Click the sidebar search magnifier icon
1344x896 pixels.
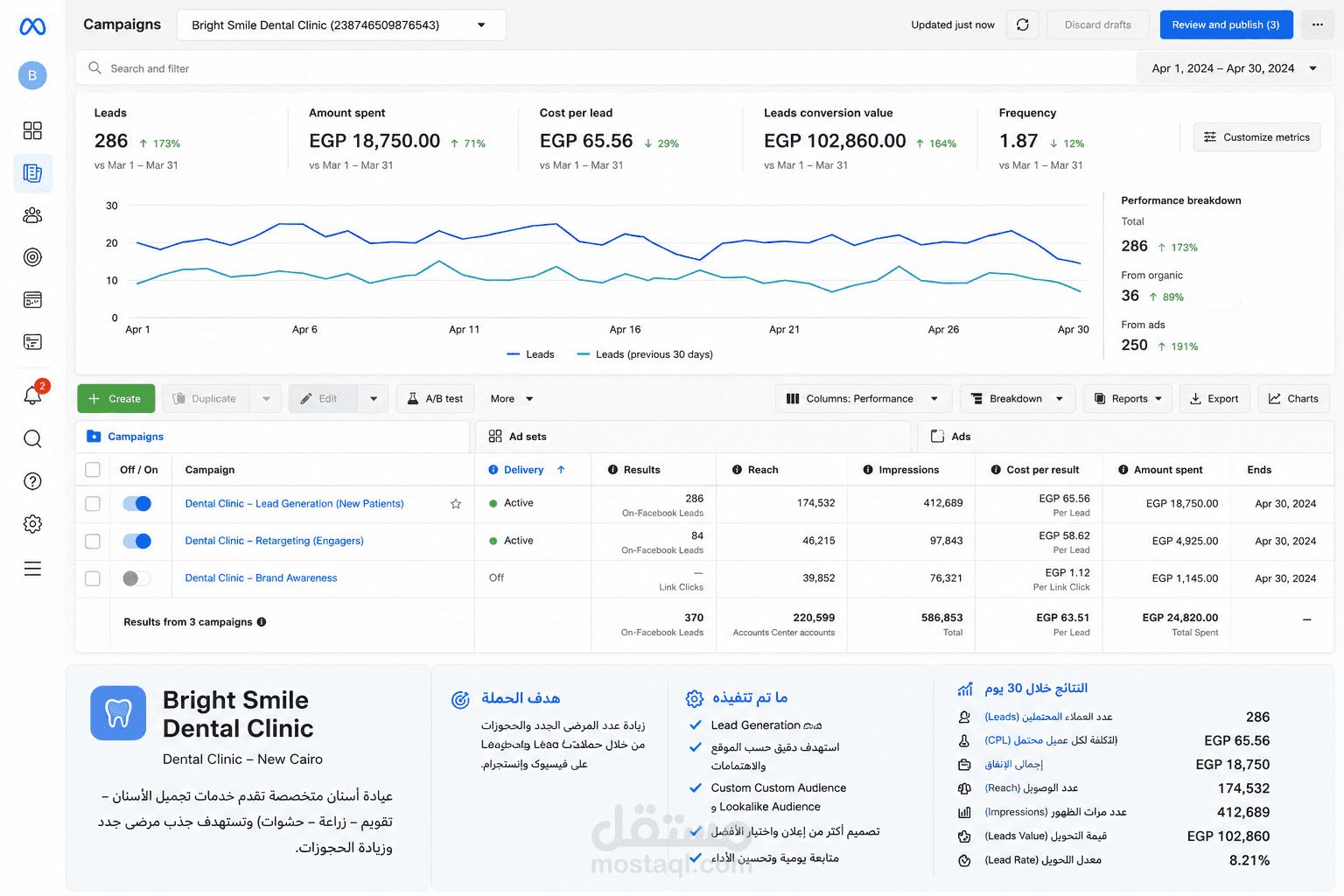[x=32, y=438]
